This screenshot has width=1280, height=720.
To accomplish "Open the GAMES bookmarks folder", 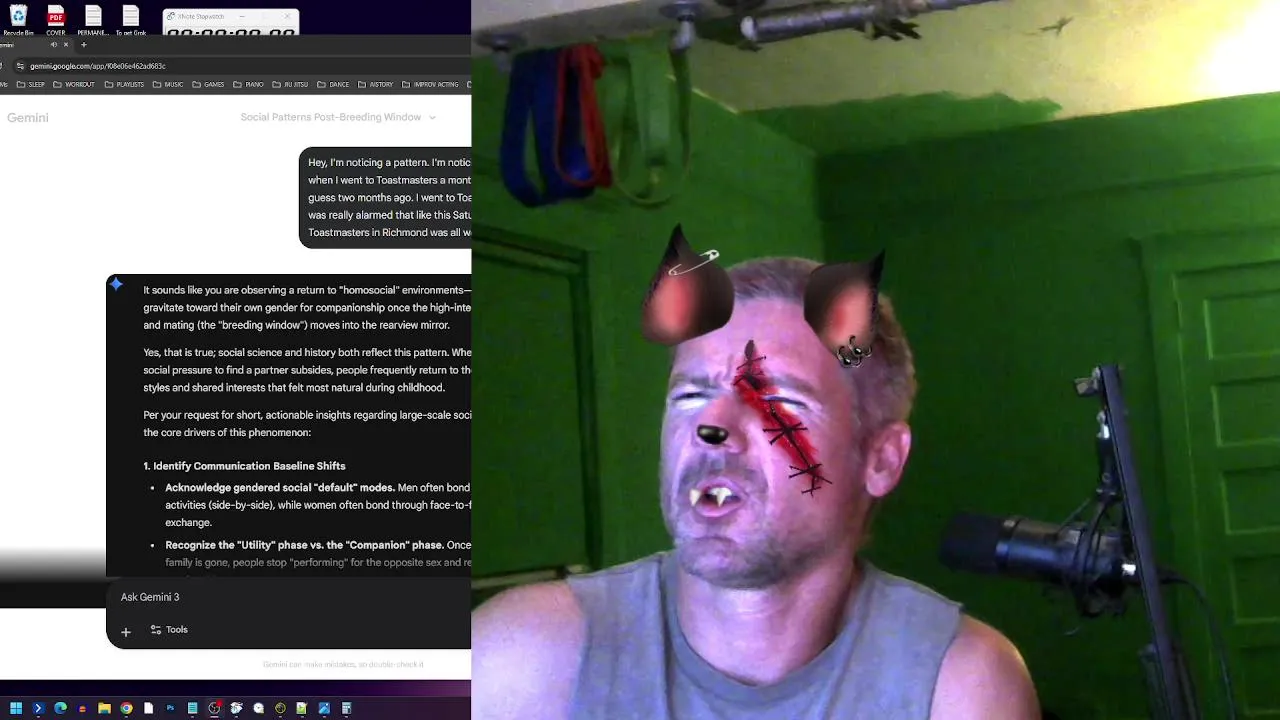I will (x=208, y=84).
